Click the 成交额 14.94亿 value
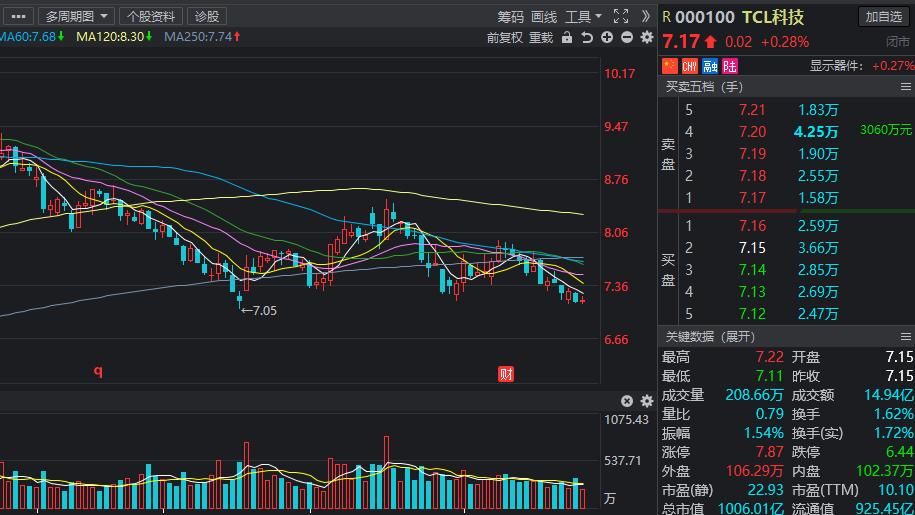The height and width of the screenshot is (515, 915). [889, 395]
